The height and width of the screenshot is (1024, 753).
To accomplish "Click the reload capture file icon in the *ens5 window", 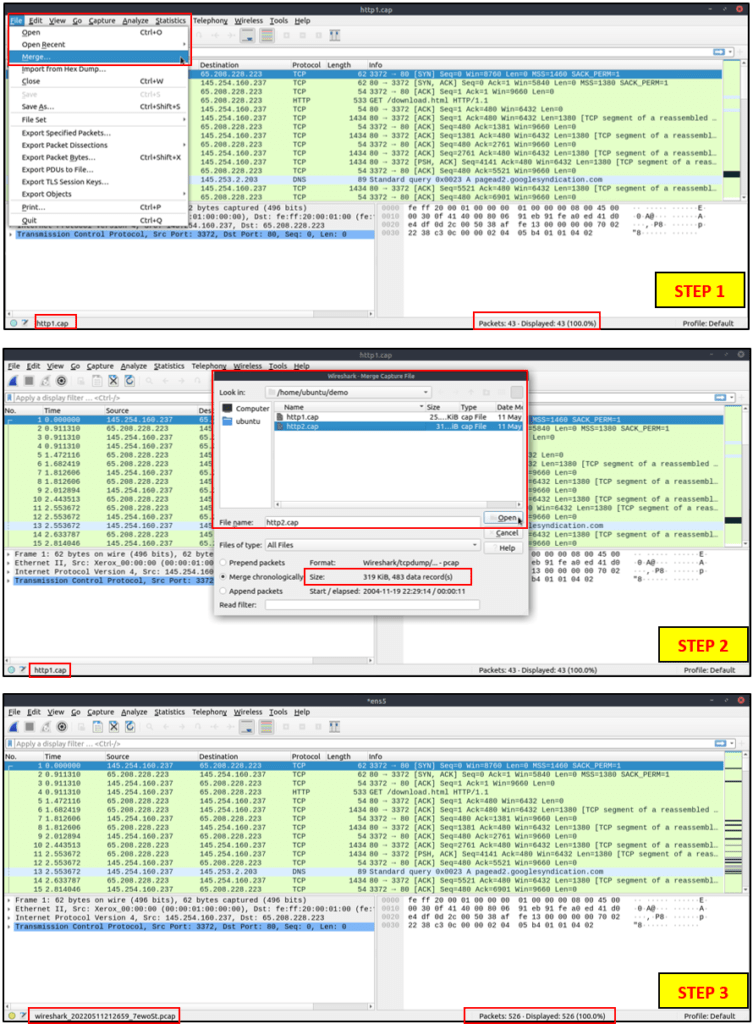I will [130, 726].
